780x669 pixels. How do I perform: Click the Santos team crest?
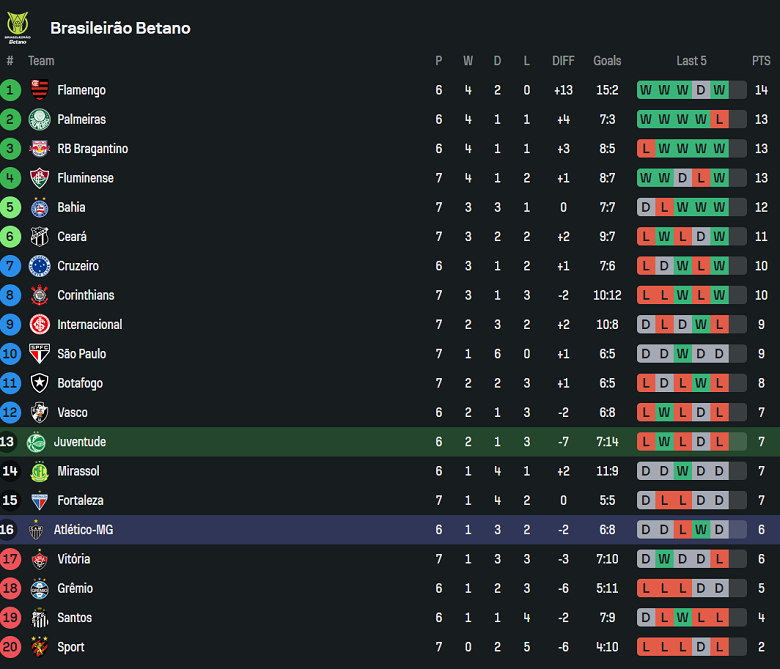[40, 618]
